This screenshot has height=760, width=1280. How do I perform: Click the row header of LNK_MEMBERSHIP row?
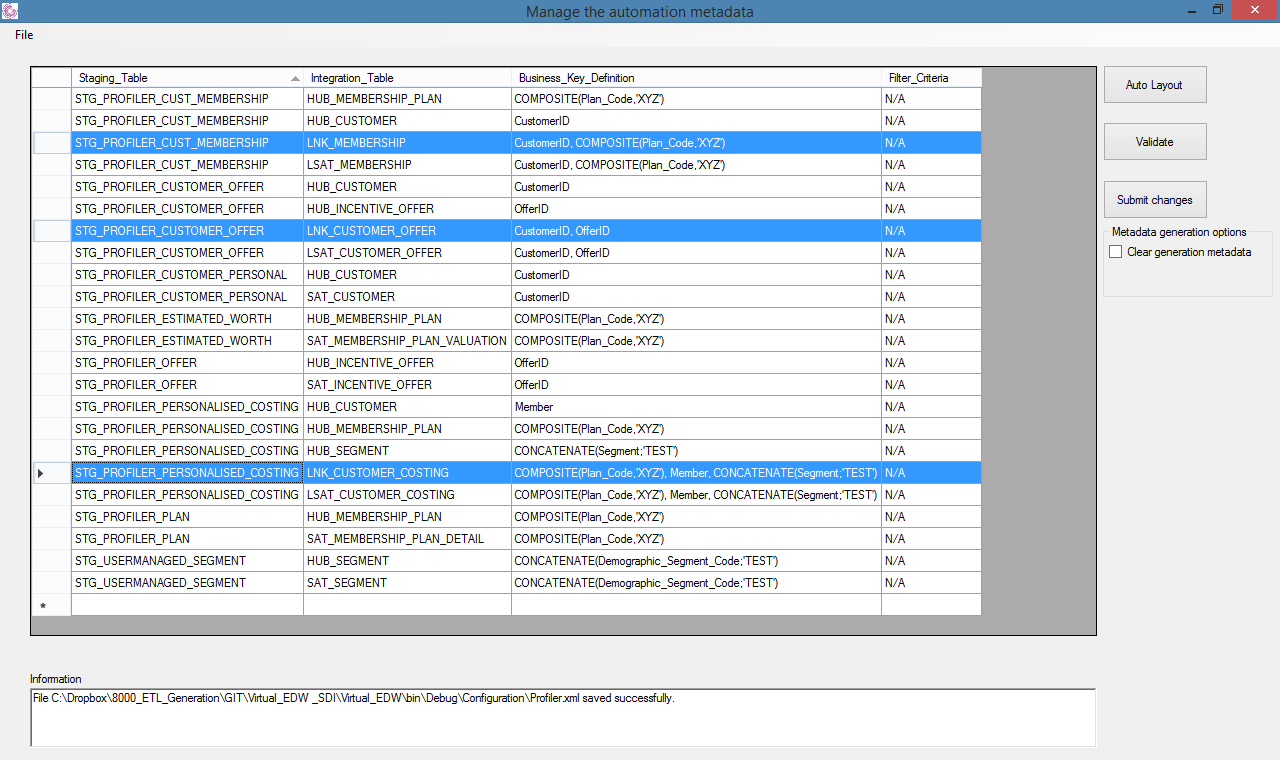pos(51,143)
